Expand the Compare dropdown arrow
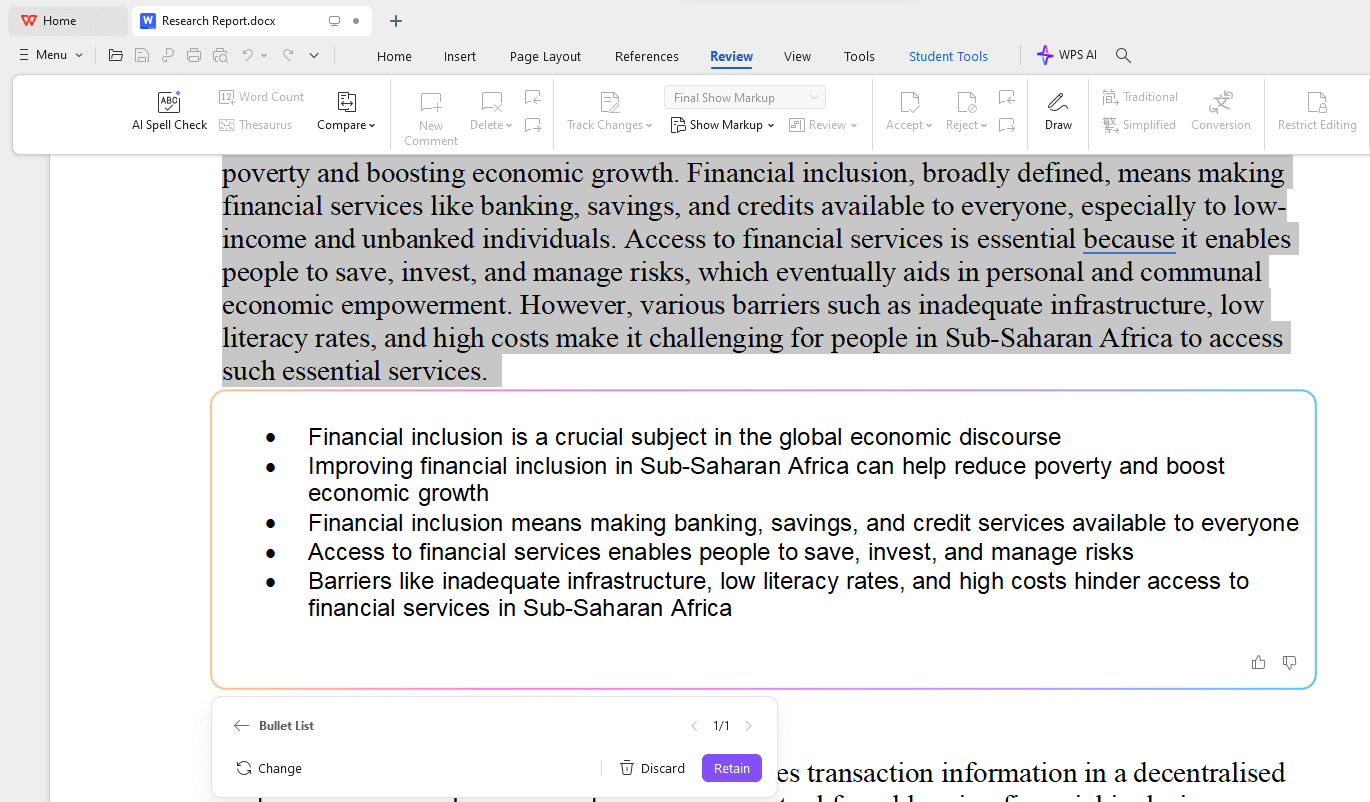 tap(372, 126)
